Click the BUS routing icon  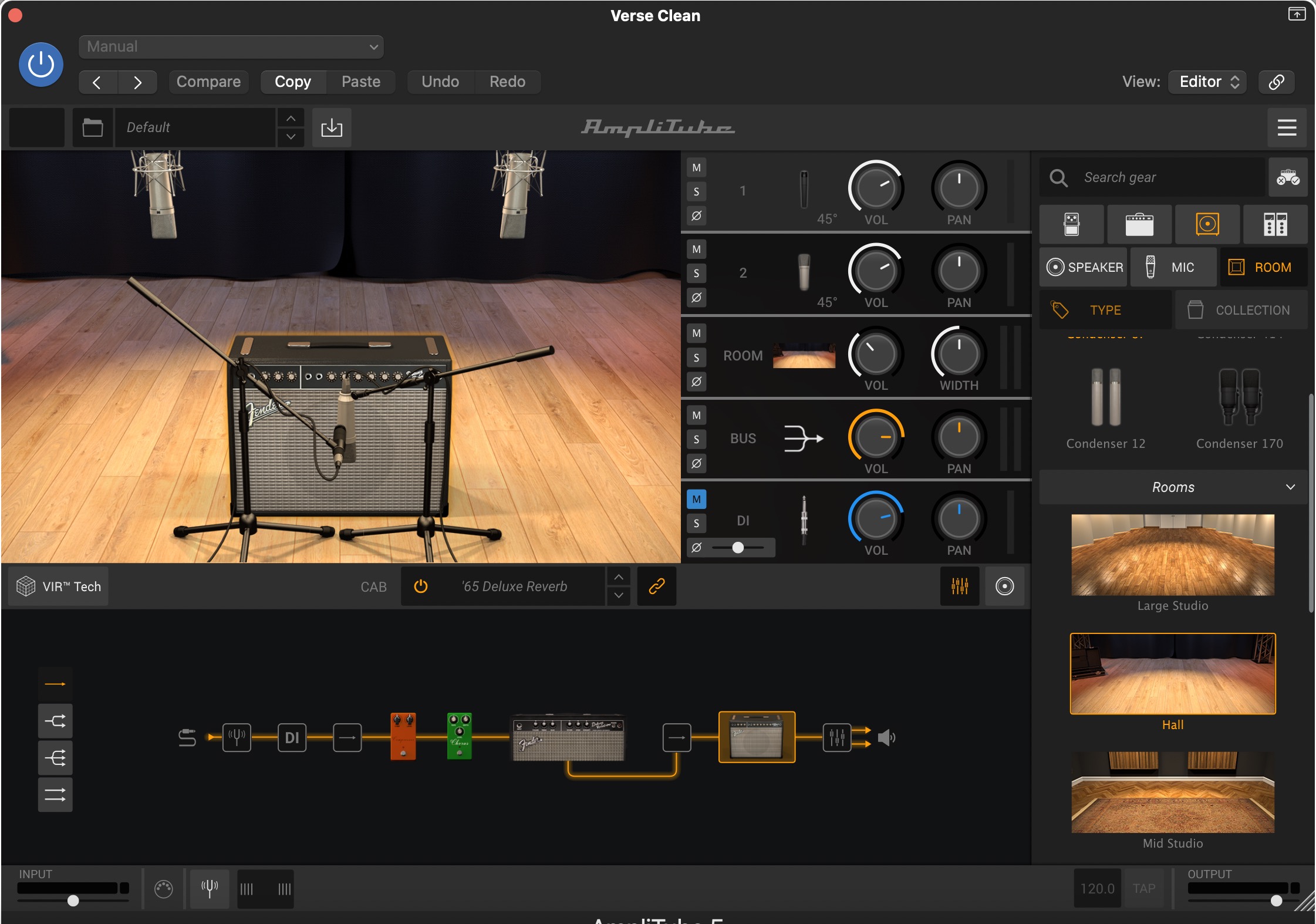point(804,439)
